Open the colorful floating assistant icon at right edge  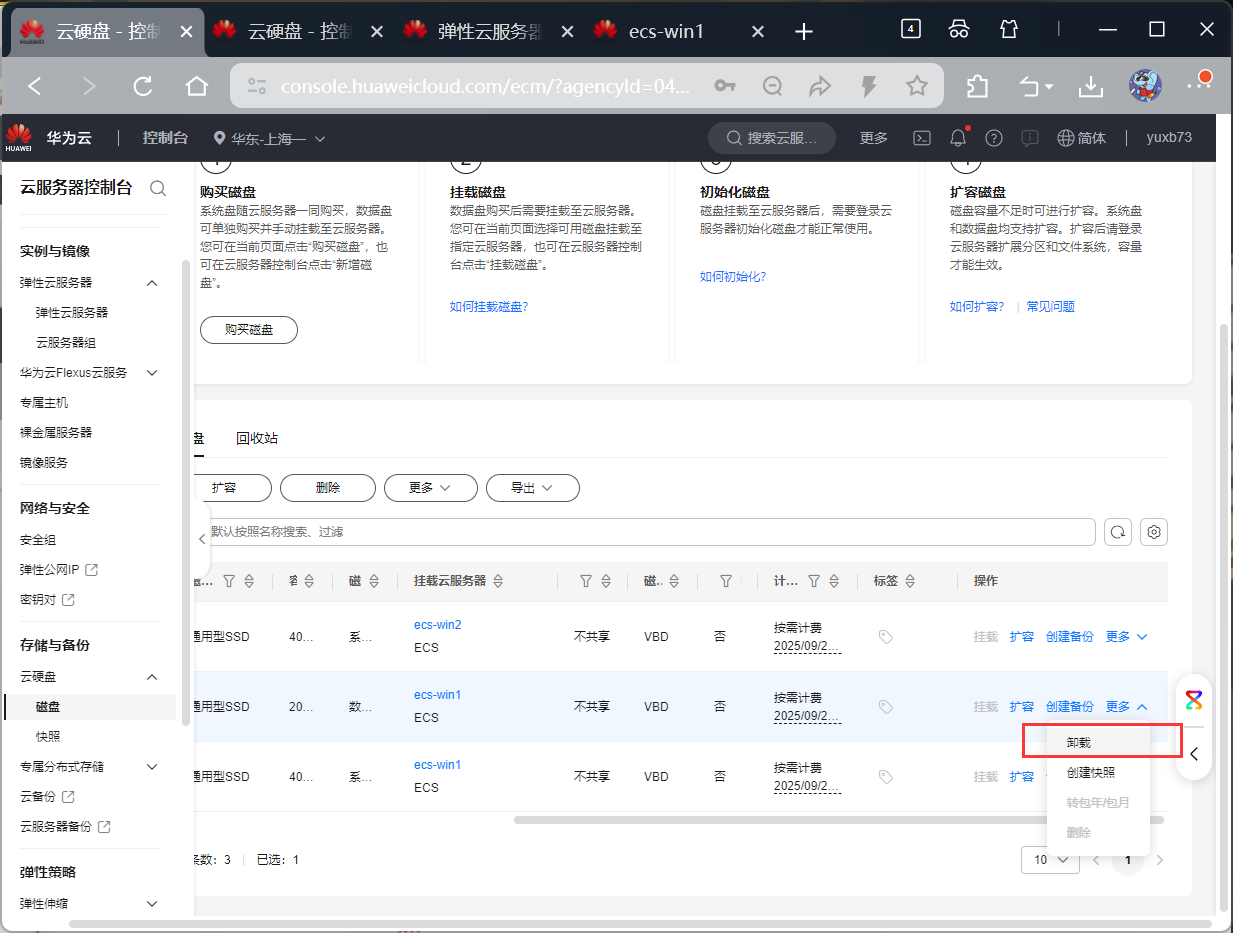pos(1194,699)
